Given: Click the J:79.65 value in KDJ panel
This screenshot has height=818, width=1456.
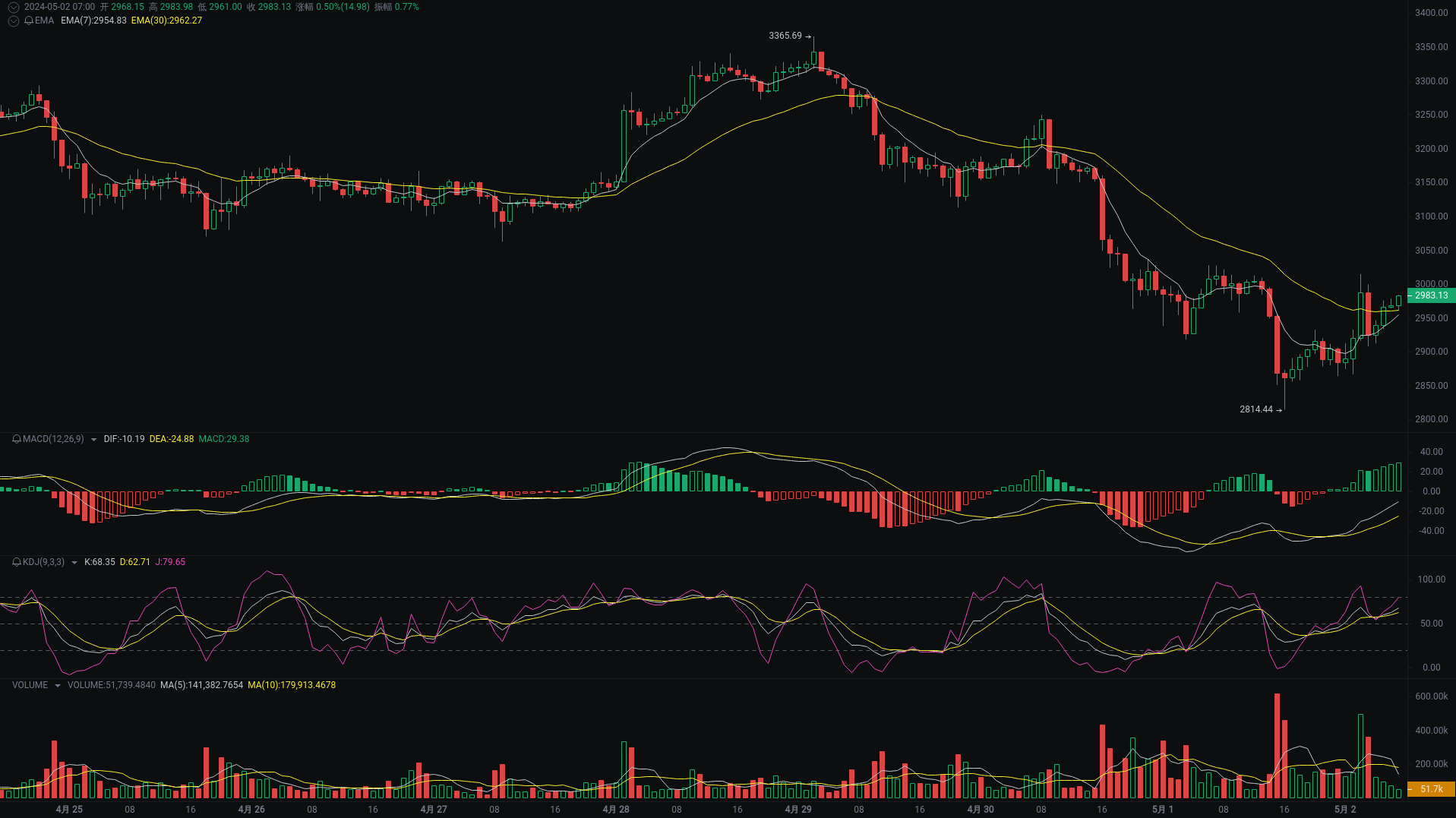Looking at the screenshot, I should pyautogui.click(x=171, y=562).
